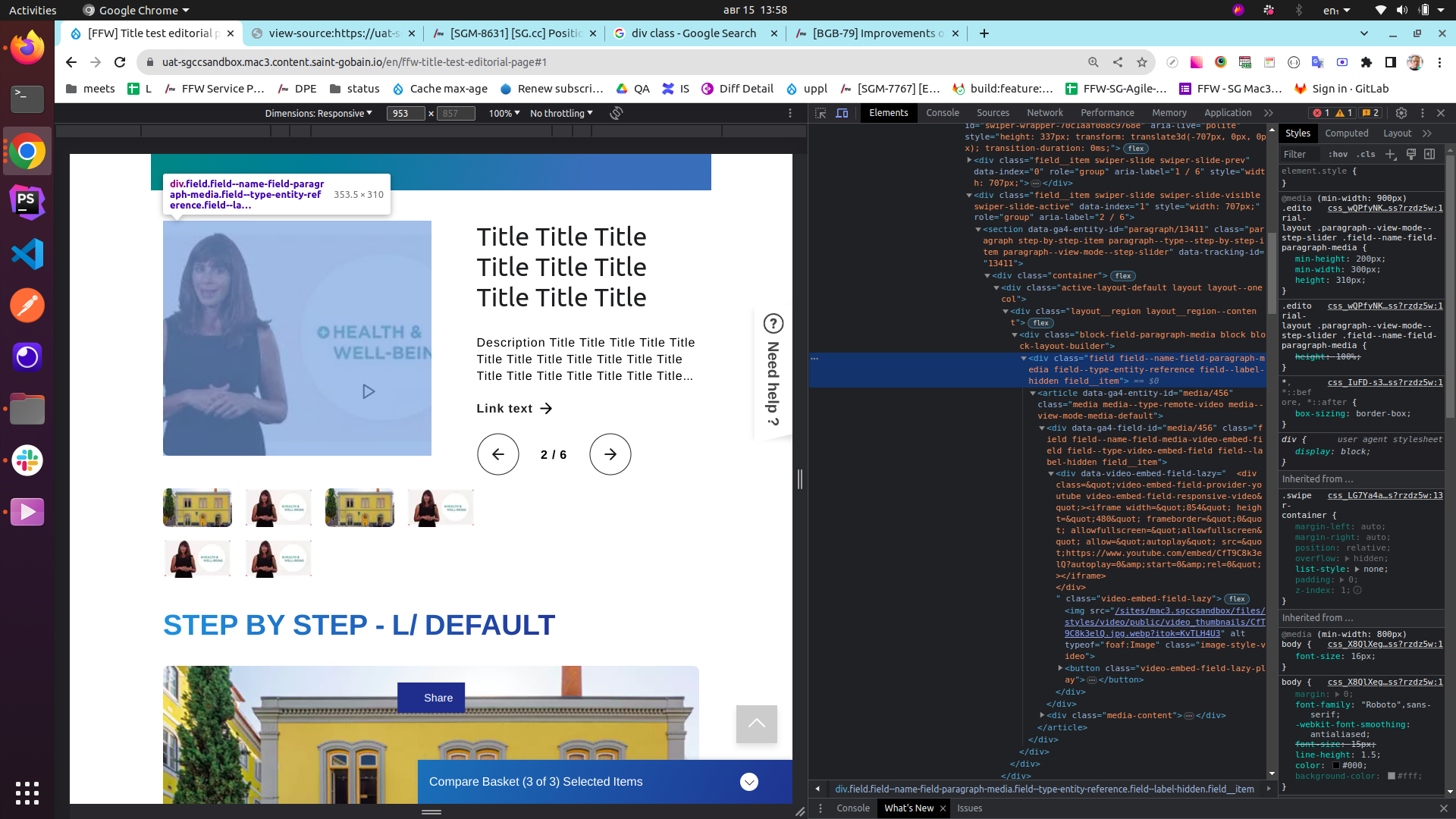Click the back-to-top arrow button
The width and height of the screenshot is (1456, 819).
(x=757, y=724)
